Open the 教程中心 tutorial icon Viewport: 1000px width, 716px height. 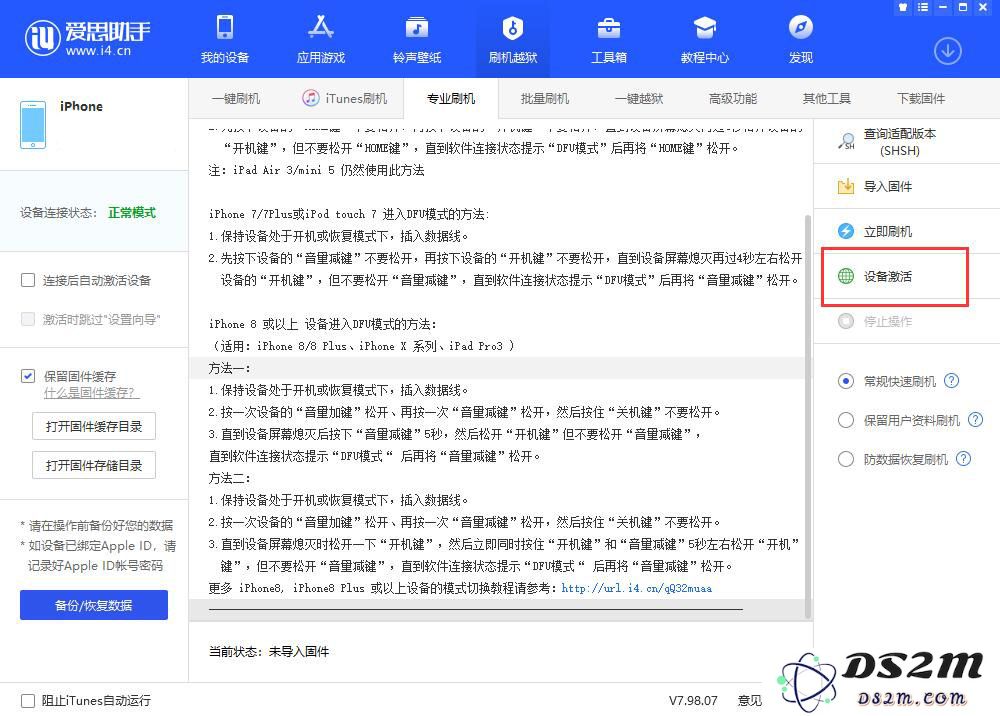705,27
